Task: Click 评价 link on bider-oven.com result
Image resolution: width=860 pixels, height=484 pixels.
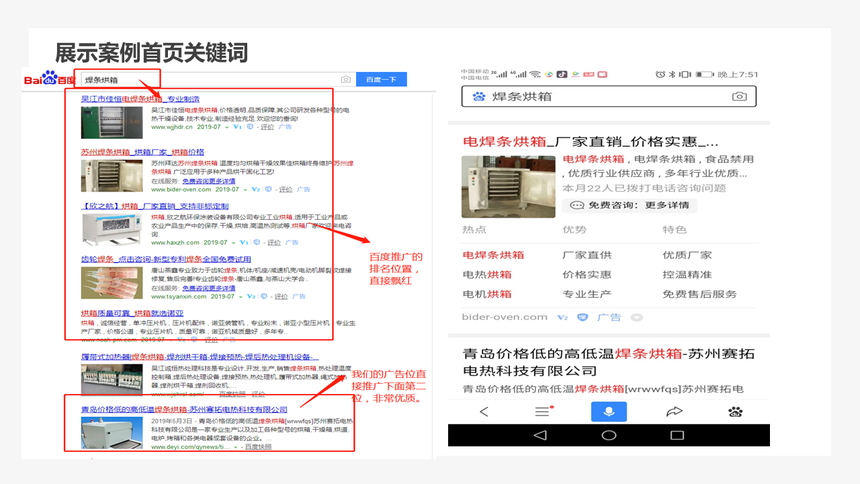Action: (x=286, y=189)
